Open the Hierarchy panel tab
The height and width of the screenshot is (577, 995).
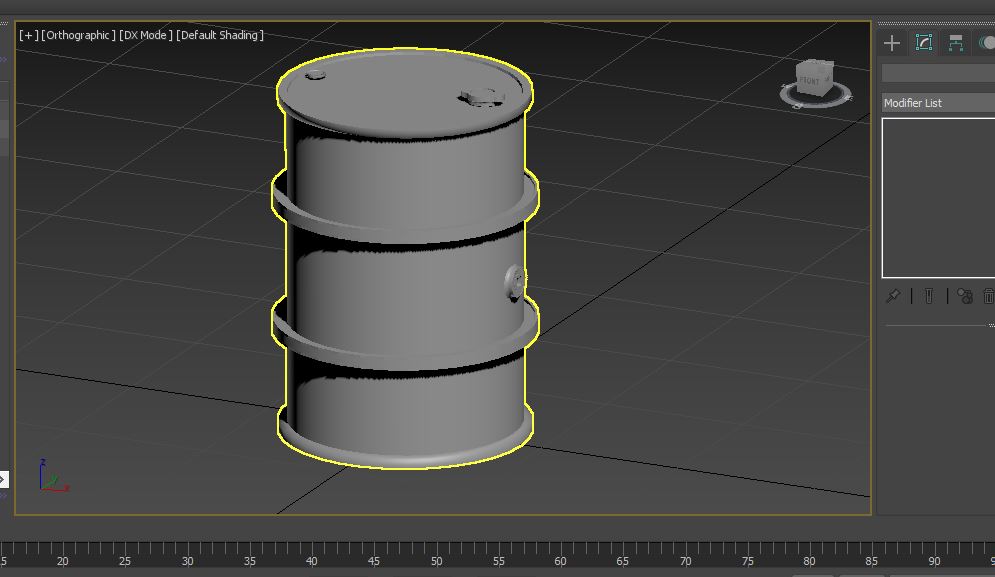[x=956, y=42]
